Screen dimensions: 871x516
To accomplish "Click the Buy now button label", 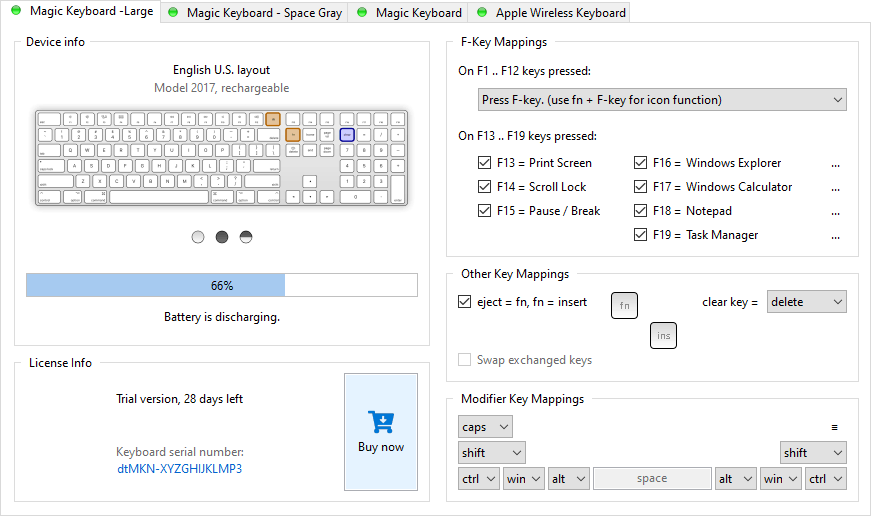I will [x=381, y=447].
